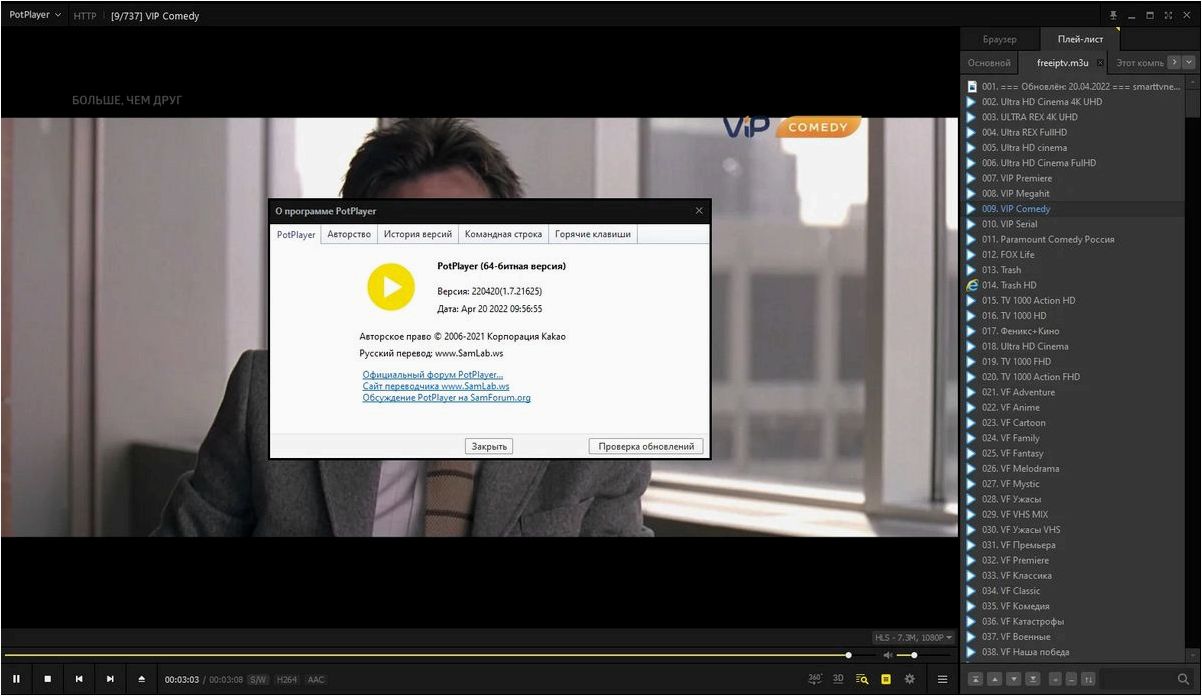Open the playlist tabs list dropdown
Viewport: 1202px width, 696px height.
tap(1189, 62)
